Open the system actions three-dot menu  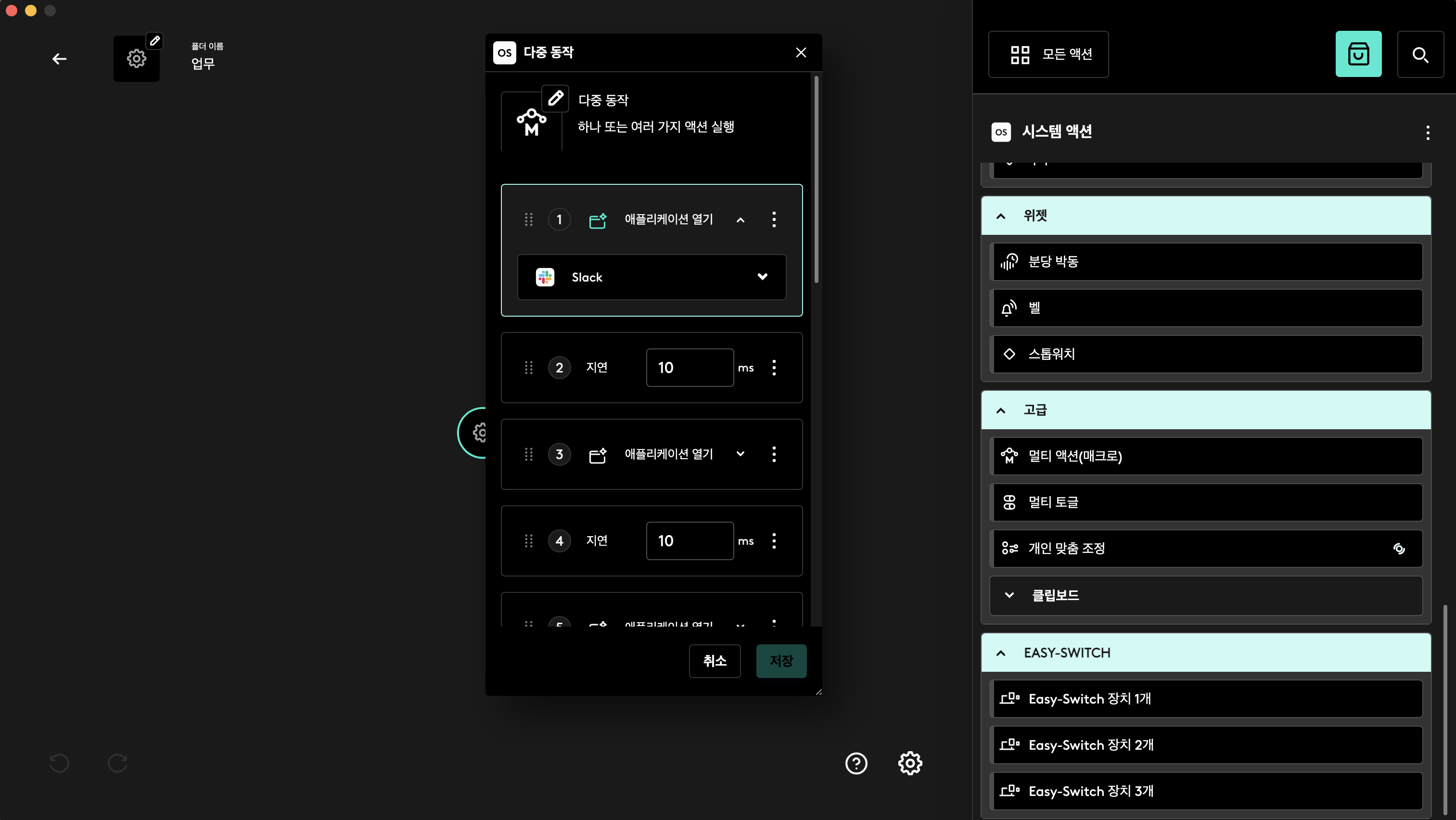coord(1427,133)
